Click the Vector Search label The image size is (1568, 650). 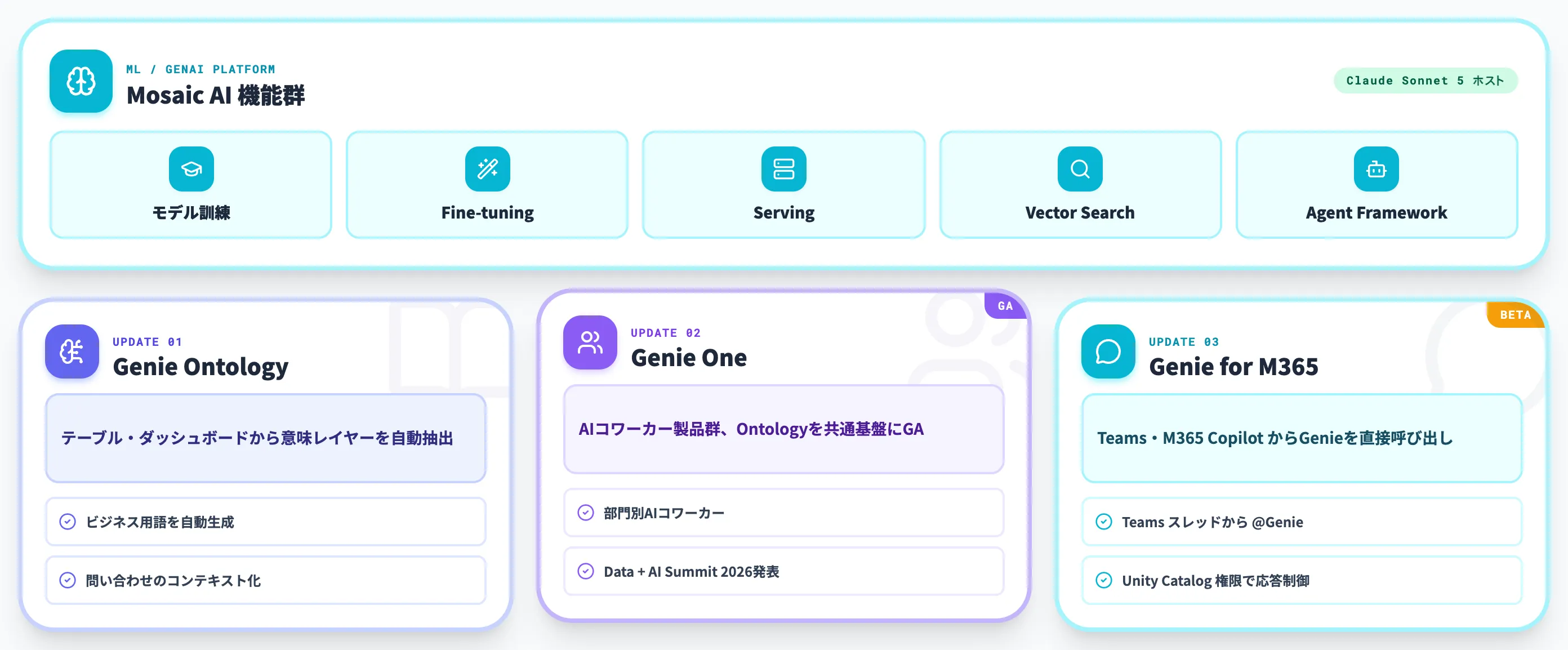tap(1080, 212)
